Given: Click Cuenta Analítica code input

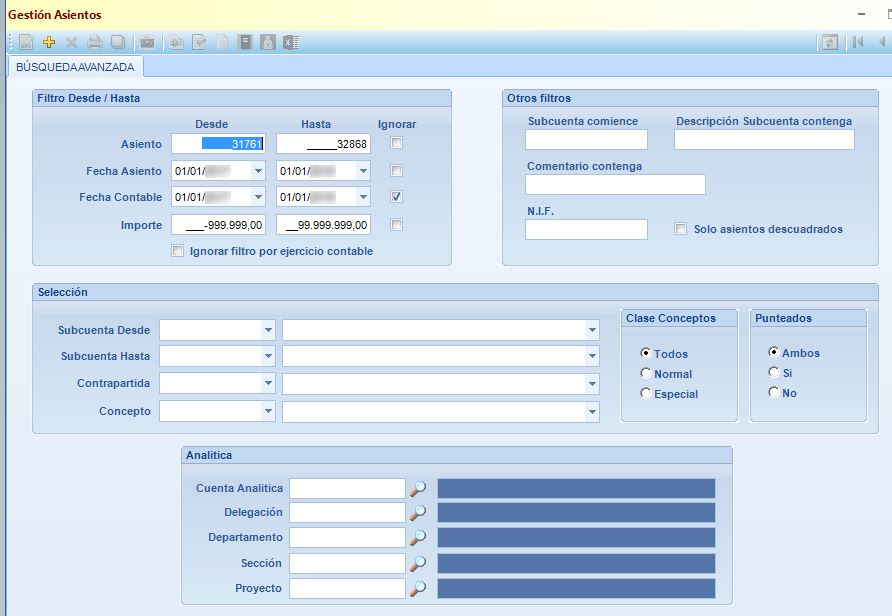Looking at the screenshot, I should click(x=347, y=489).
